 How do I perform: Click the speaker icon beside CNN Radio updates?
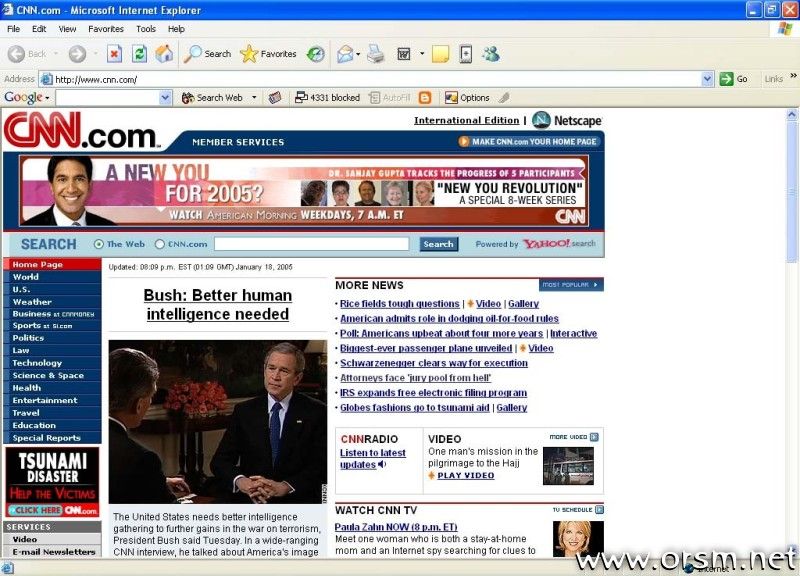coord(382,464)
